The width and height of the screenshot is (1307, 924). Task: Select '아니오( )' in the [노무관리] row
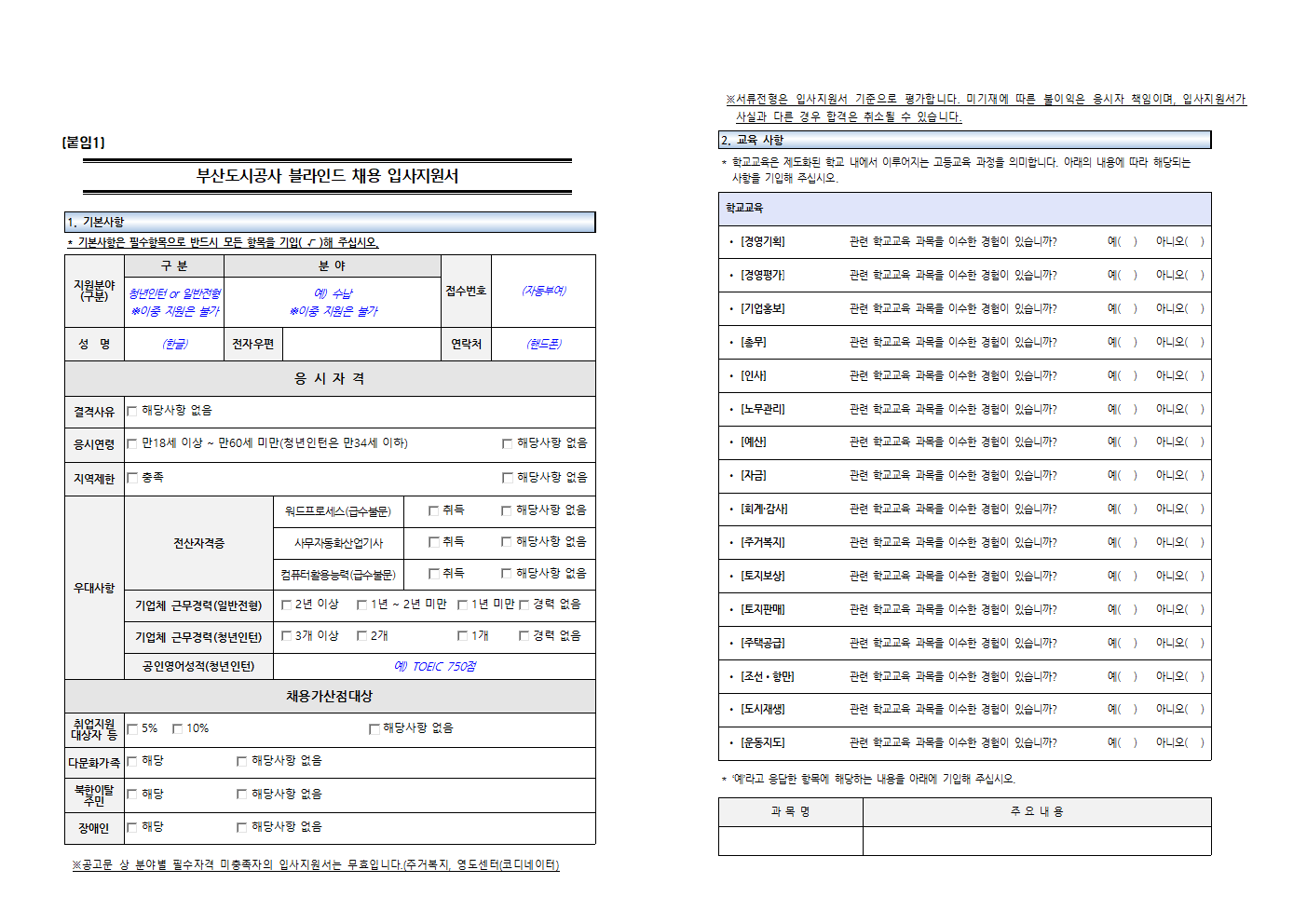(1179, 409)
